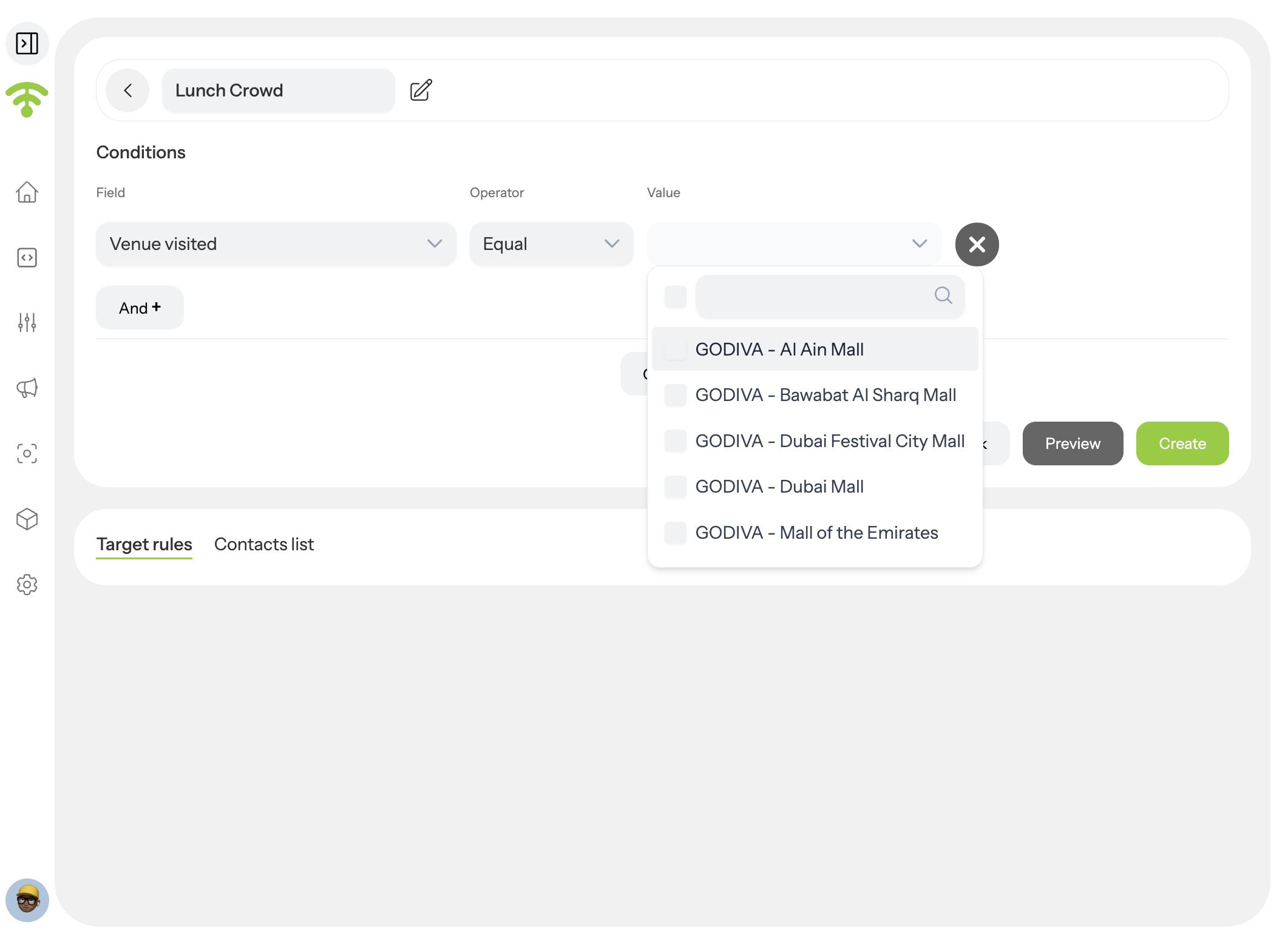Remove the condition with X button
The height and width of the screenshot is (944, 1288).
pos(977,244)
